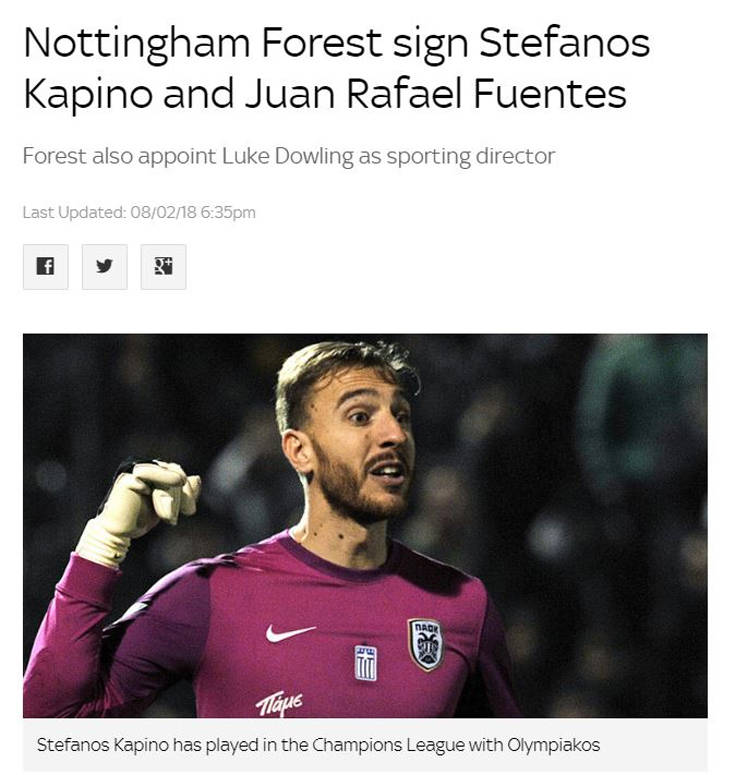Viewport: 735px width, 775px height.
Task: Click the Πάμε sponsor logo on the shirt
Action: tap(279, 703)
